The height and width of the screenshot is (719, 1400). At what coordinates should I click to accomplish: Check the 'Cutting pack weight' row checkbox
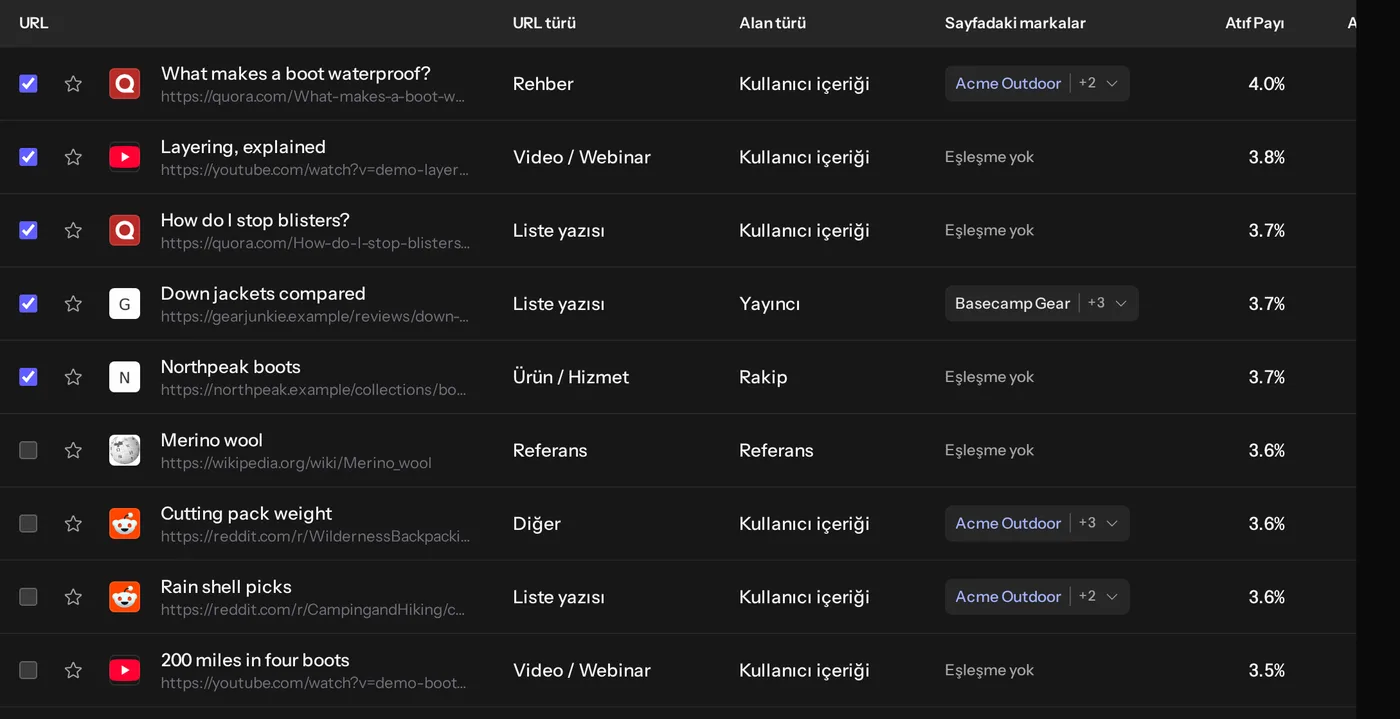28,524
